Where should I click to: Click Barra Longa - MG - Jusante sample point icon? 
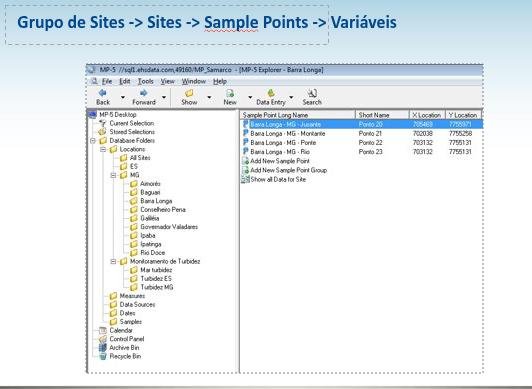coord(246,124)
